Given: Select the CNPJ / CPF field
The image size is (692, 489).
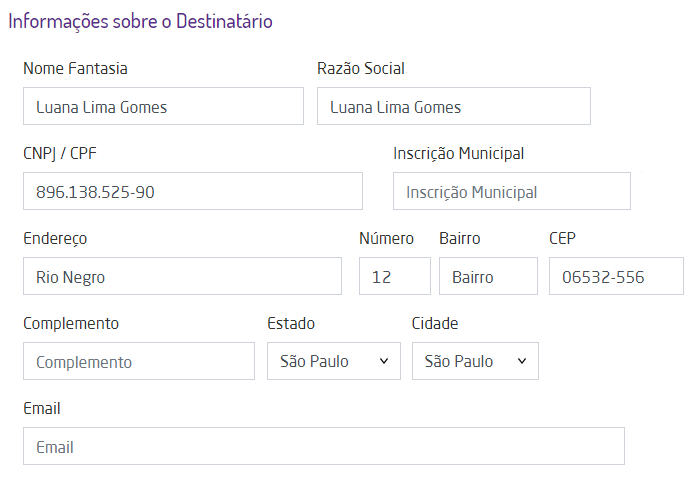Looking at the screenshot, I should tap(192, 191).
